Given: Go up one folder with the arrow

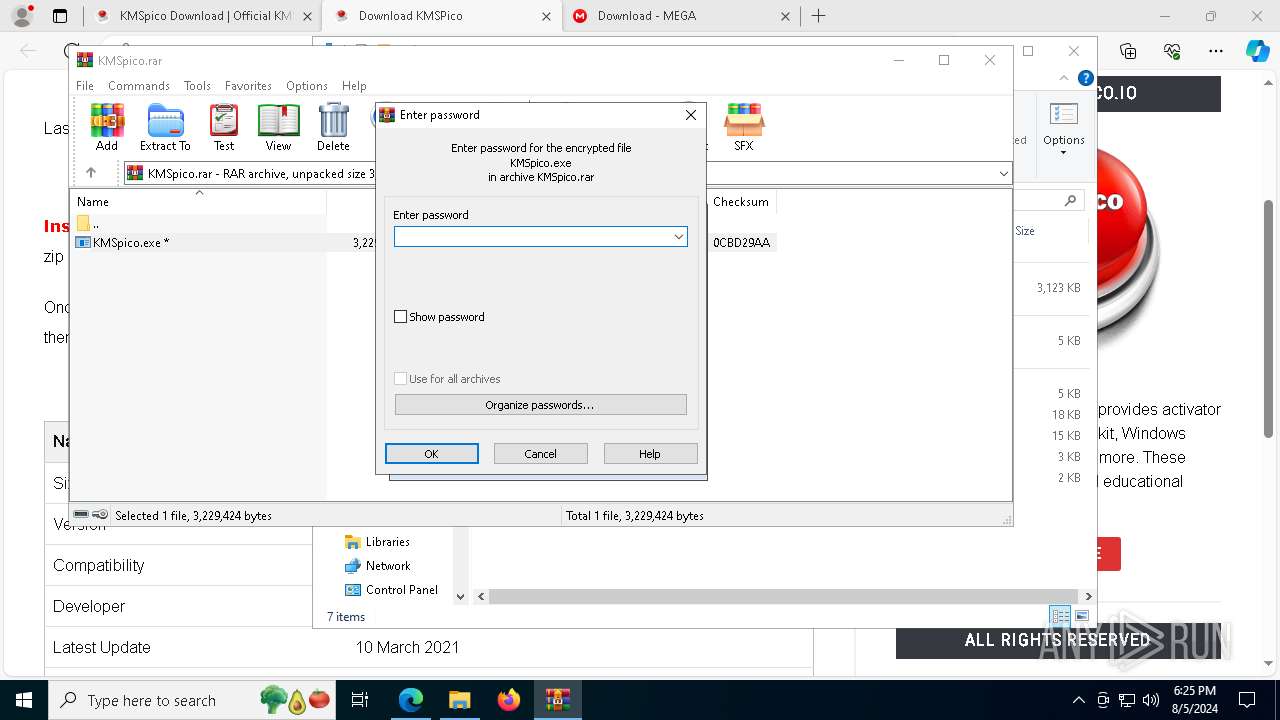Looking at the screenshot, I should (x=90, y=173).
